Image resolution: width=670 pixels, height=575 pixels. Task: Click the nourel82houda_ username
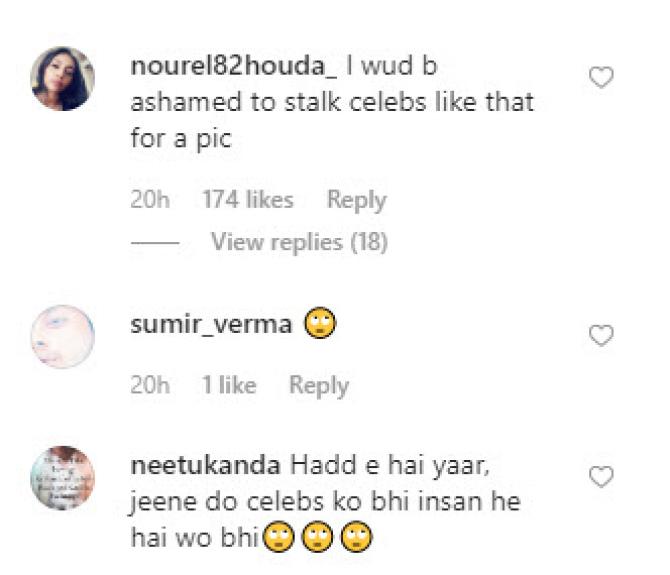point(234,66)
